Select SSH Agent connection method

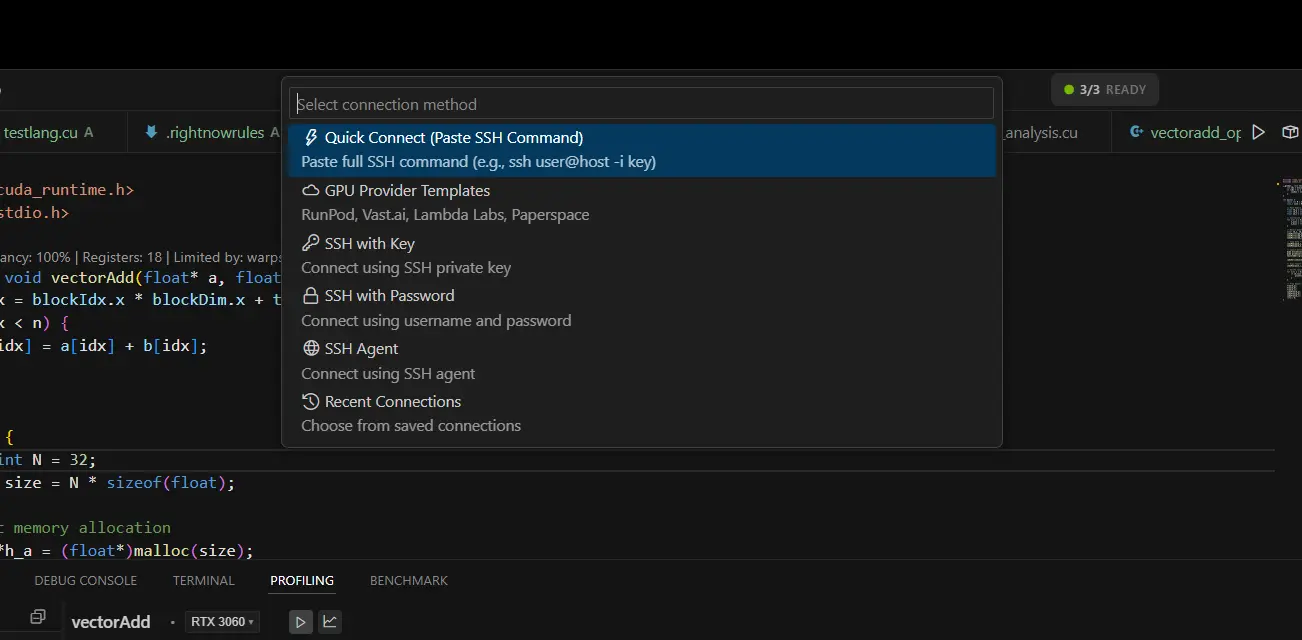[x=360, y=348]
